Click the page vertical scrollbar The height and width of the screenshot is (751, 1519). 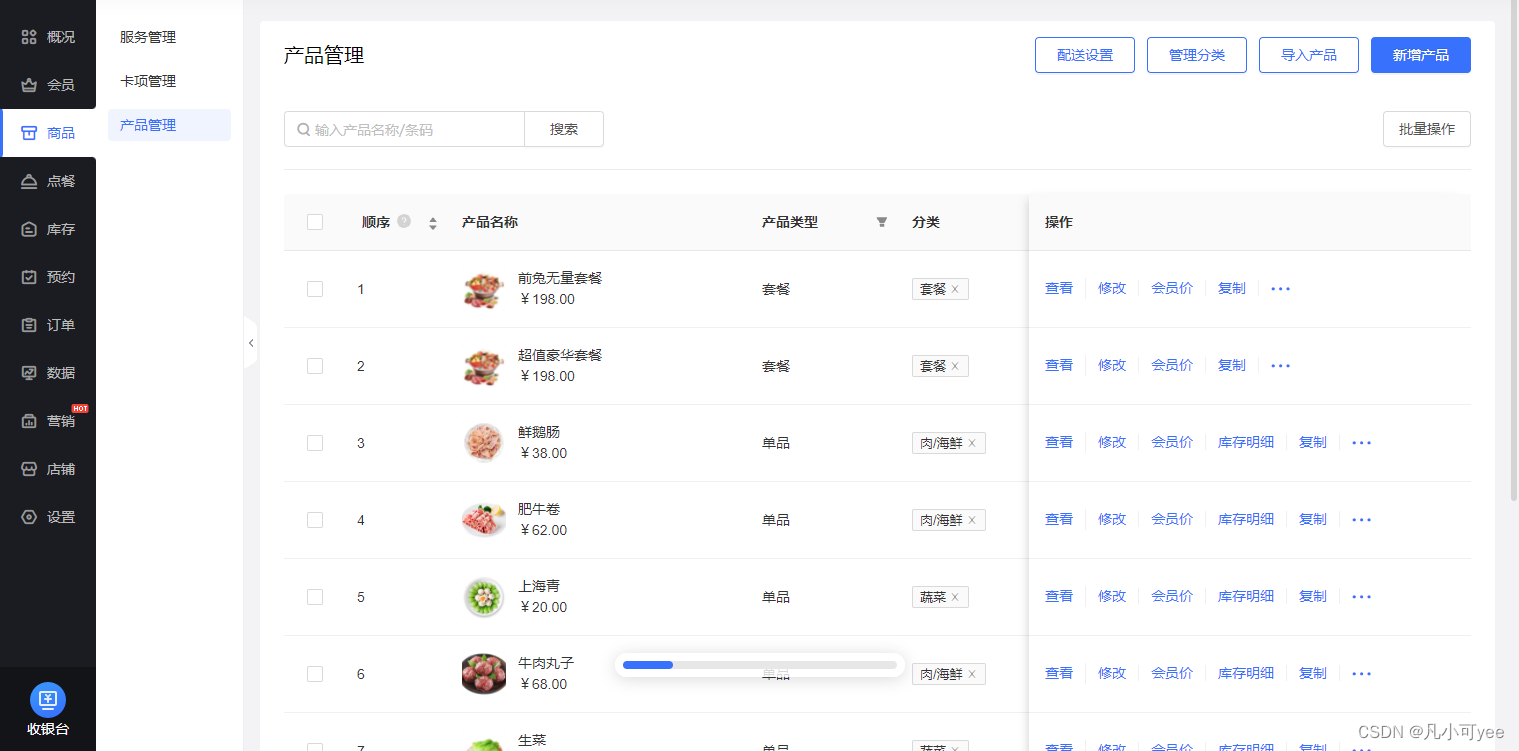click(x=1514, y=250)
